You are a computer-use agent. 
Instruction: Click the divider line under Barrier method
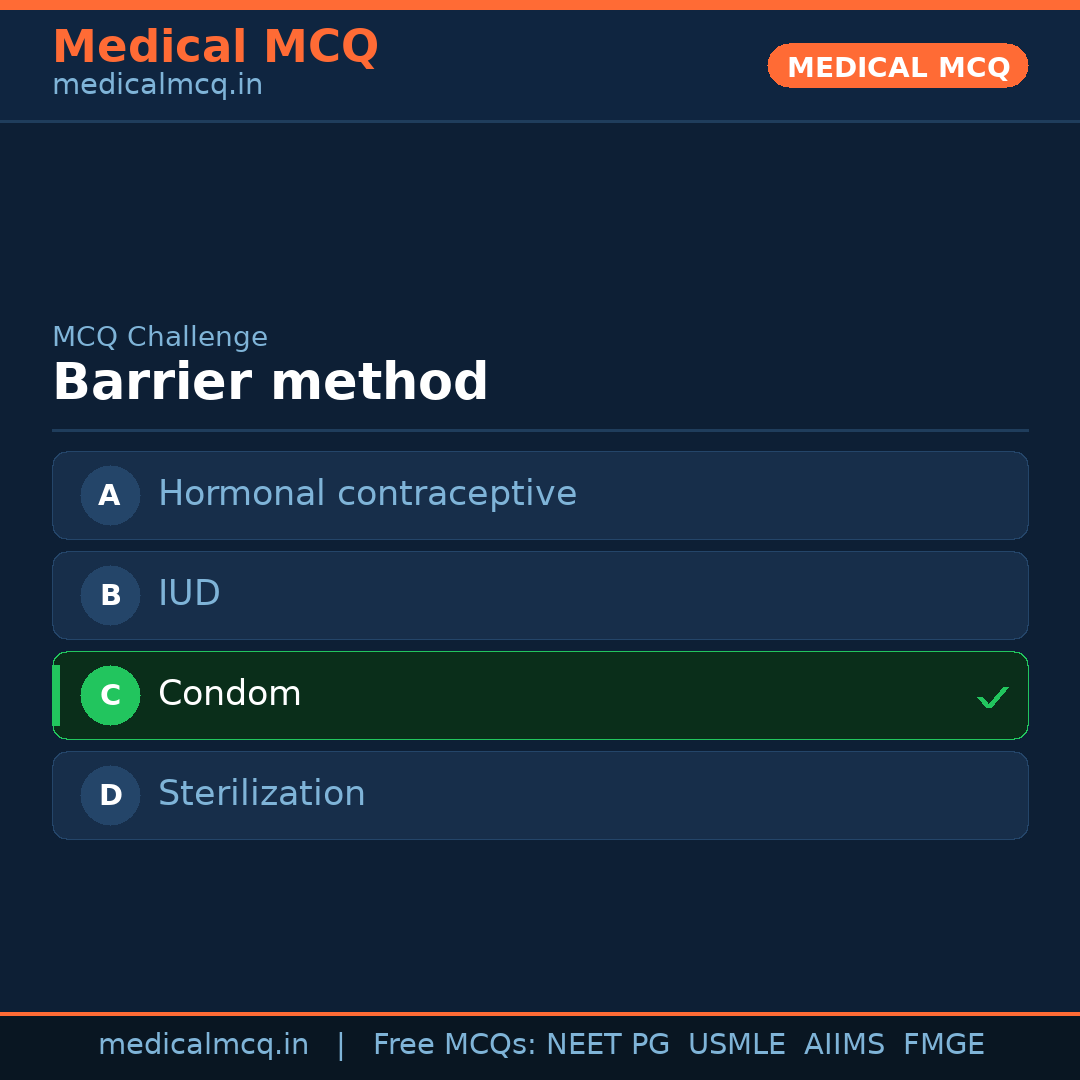click(540, 430)
